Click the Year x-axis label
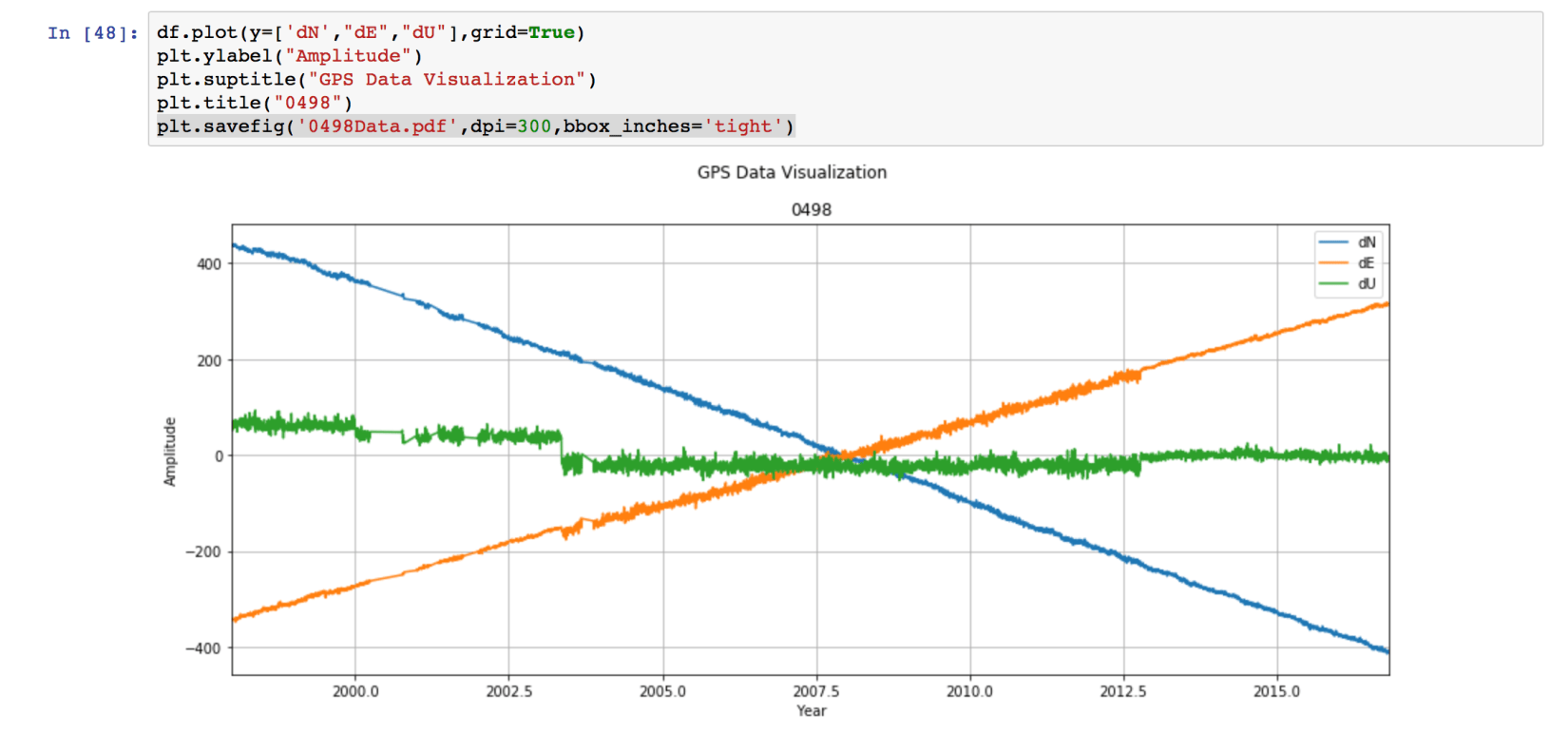Viewport: 1568px width, 734px height. click(x=812, y=711)
